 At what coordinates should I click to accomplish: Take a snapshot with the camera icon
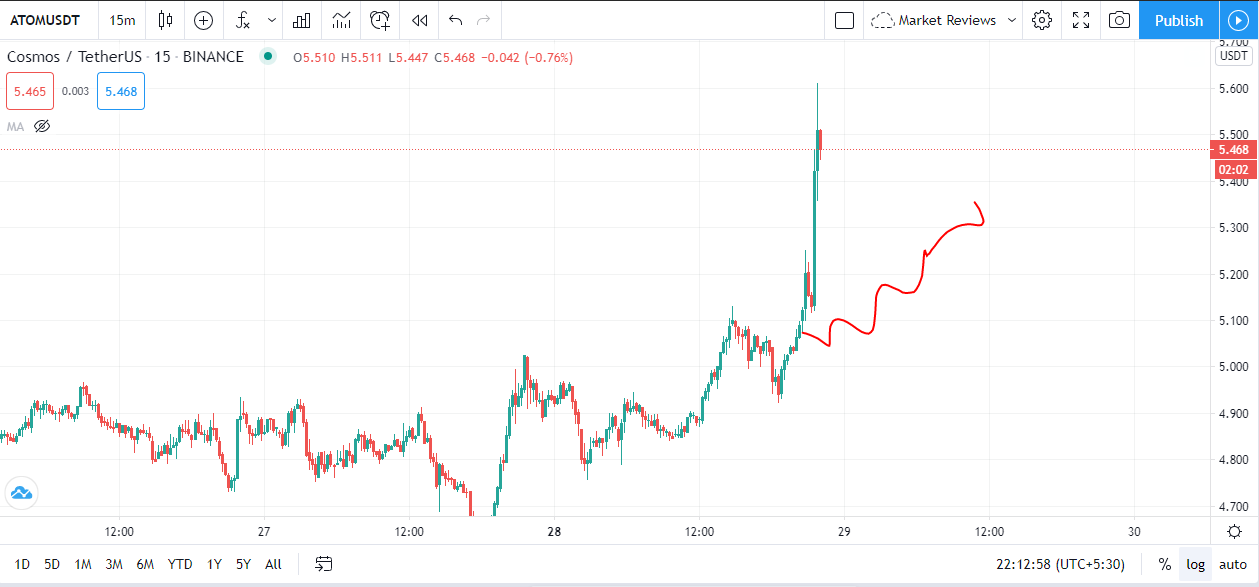tap(1119, 20)
